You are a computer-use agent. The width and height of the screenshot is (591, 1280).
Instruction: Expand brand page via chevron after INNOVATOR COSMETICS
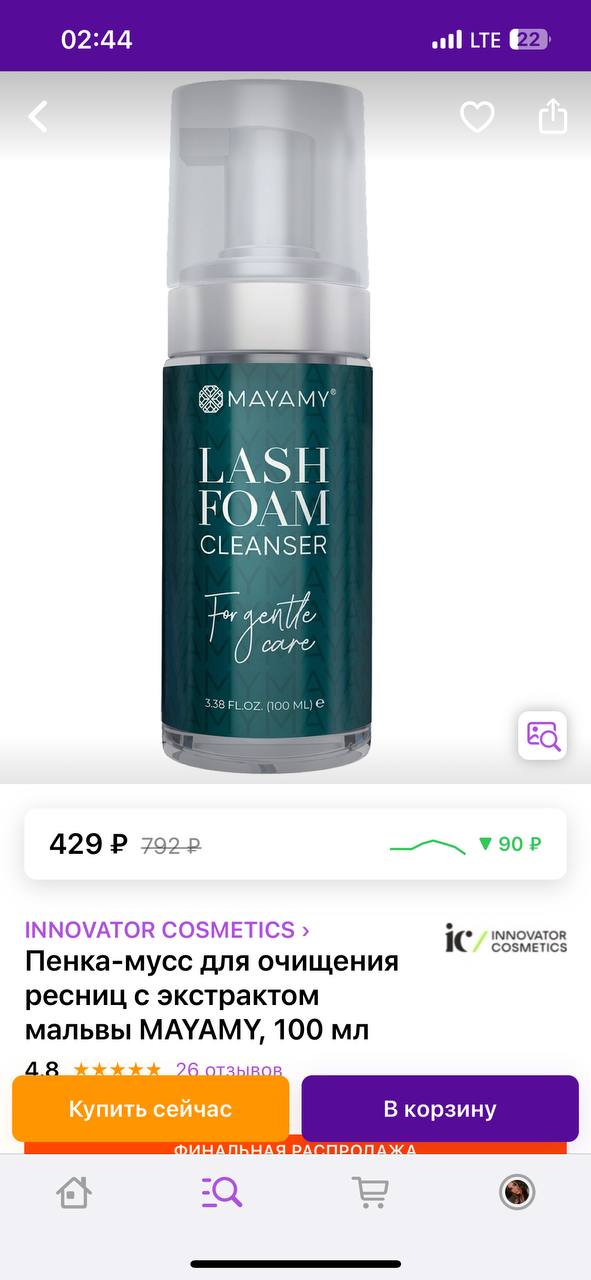(x=305, y=931)
